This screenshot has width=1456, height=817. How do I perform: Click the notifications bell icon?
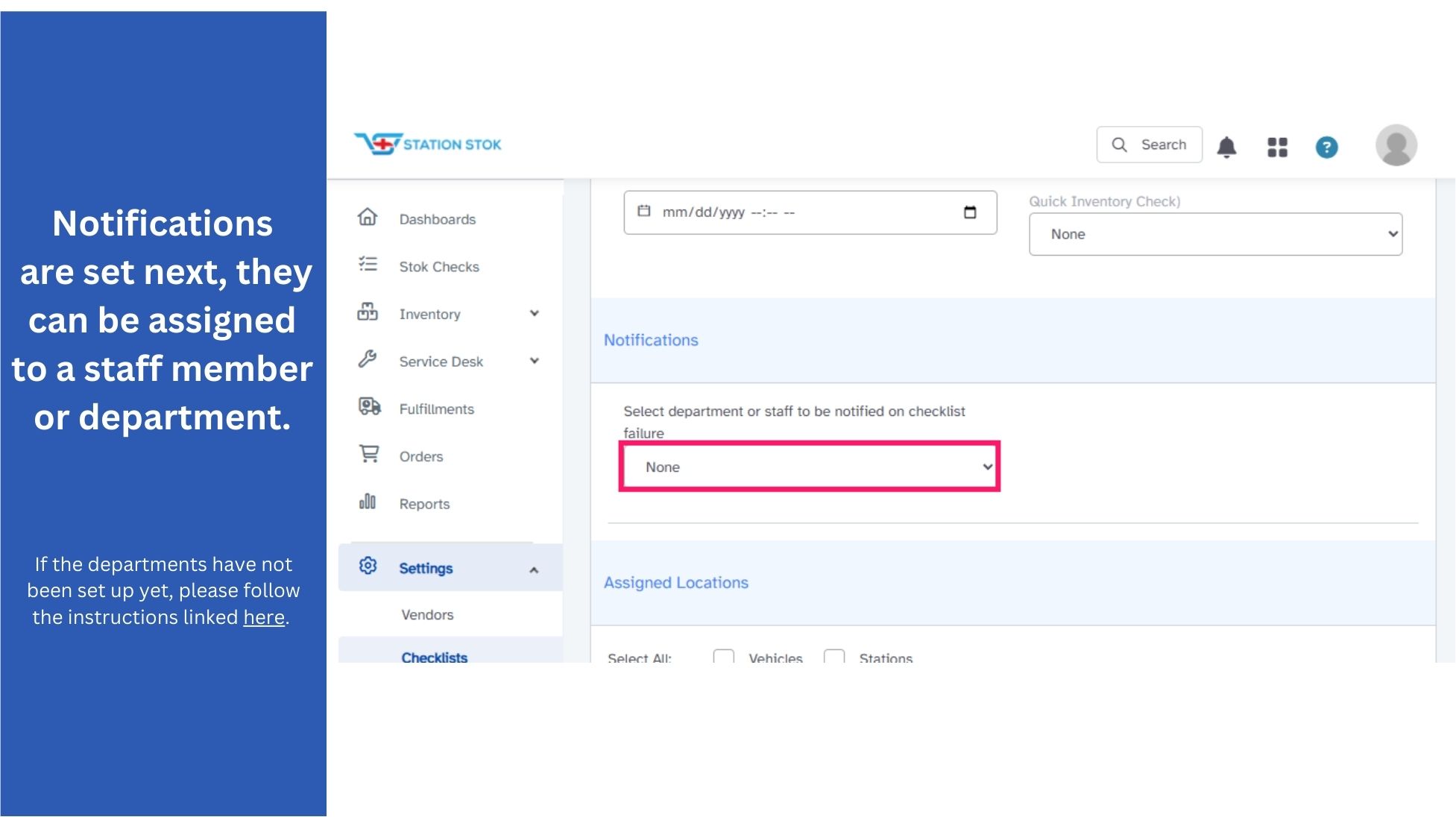tap(1226, 147)
